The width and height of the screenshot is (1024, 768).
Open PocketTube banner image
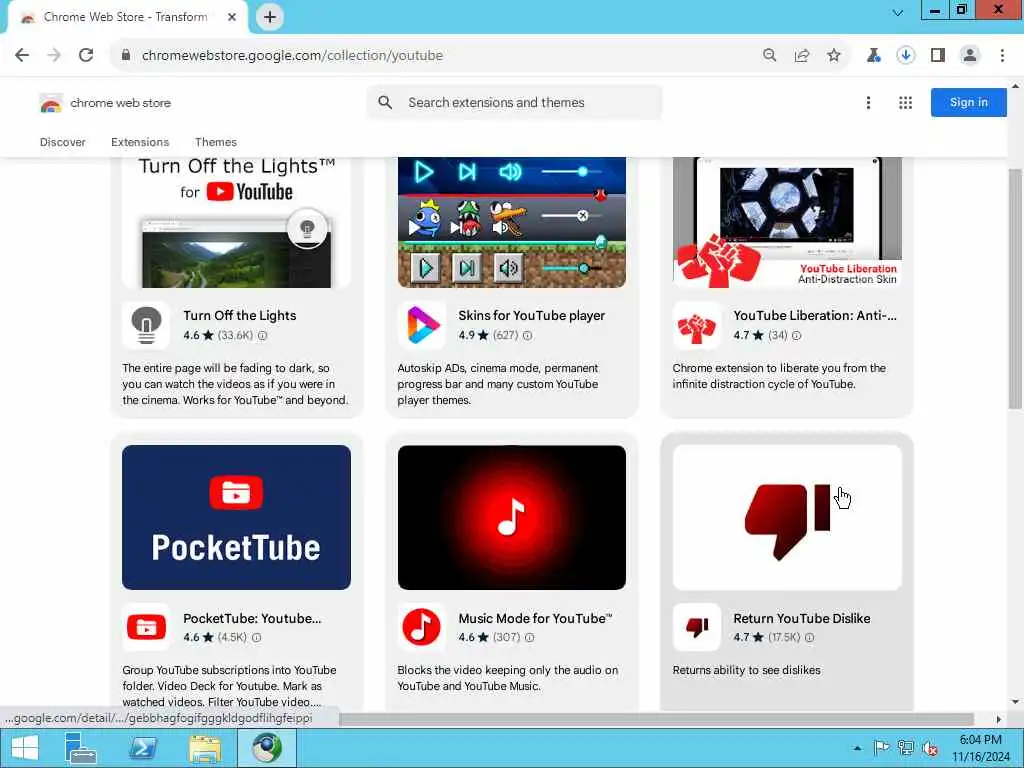tap(236, 517)
